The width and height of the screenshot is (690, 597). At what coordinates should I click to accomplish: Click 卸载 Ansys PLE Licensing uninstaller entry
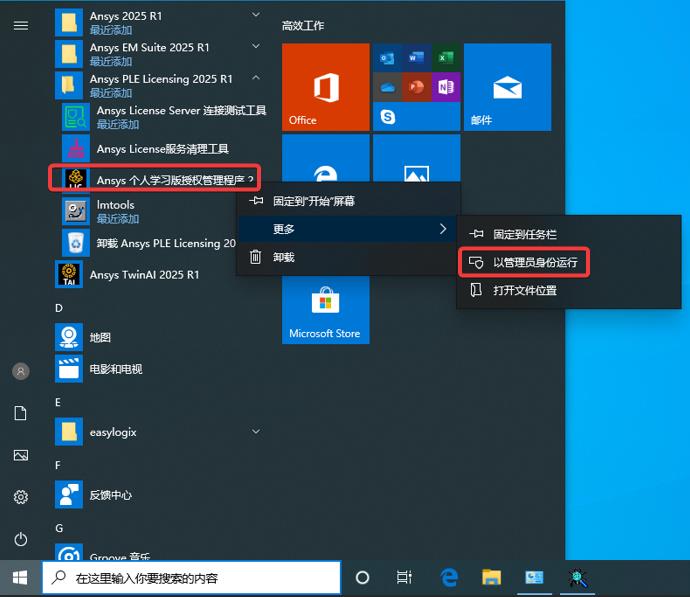tap(150, 243)
